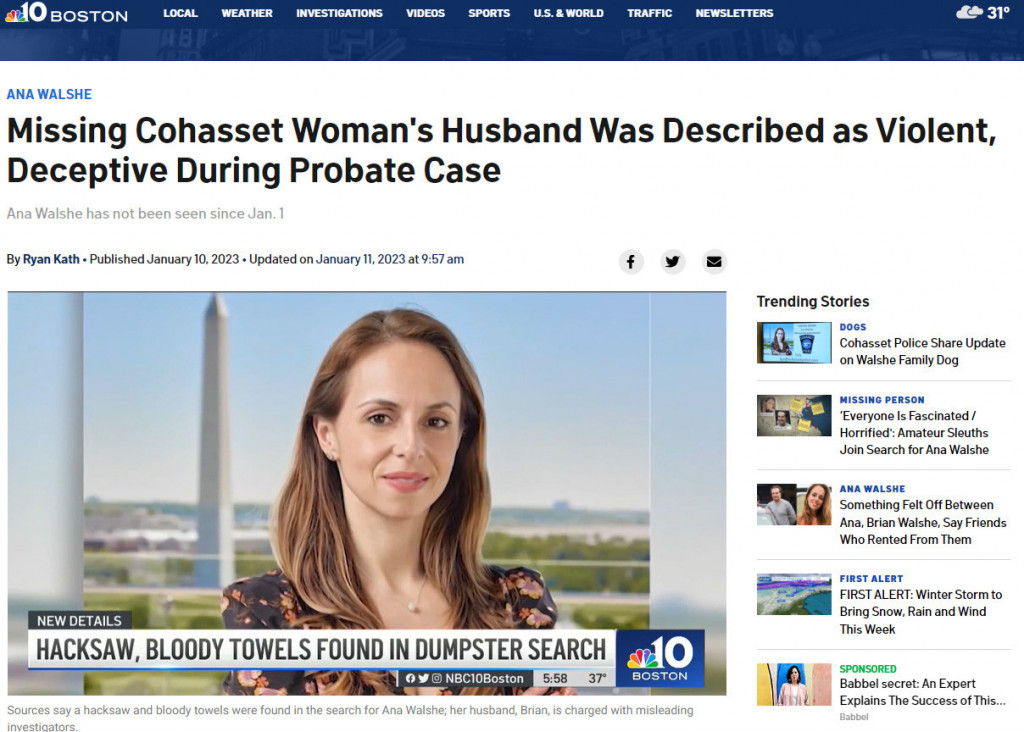
Task: Open the Weather menu
Action: click(247, 13)
